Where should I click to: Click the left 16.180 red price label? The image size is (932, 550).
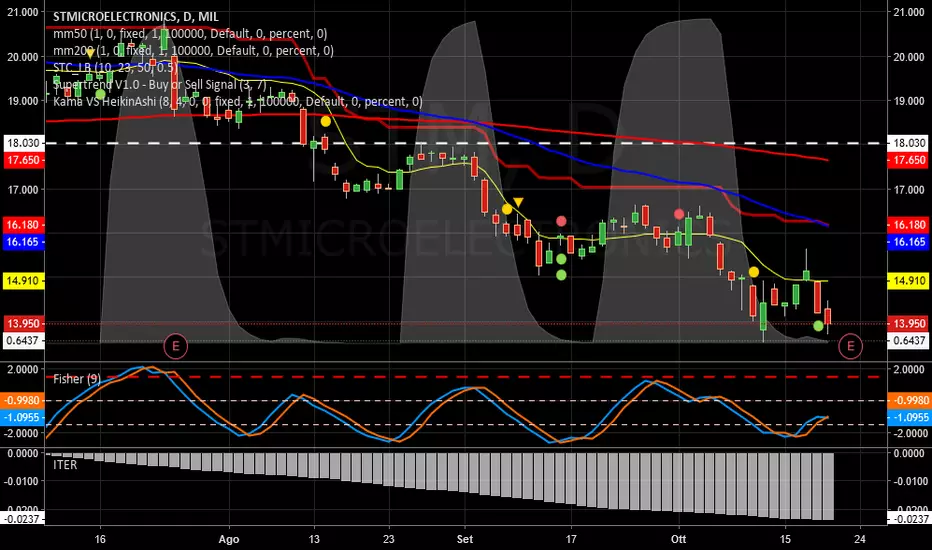pyautogui.click(x=23, y=225)
